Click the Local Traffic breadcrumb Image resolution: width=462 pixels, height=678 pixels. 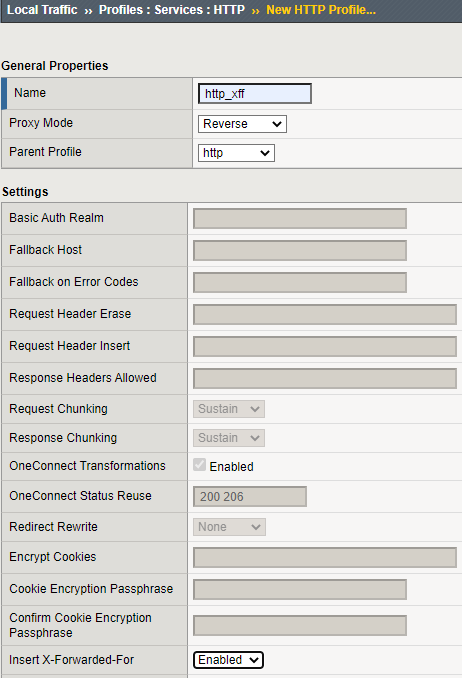tap(42, 10)
